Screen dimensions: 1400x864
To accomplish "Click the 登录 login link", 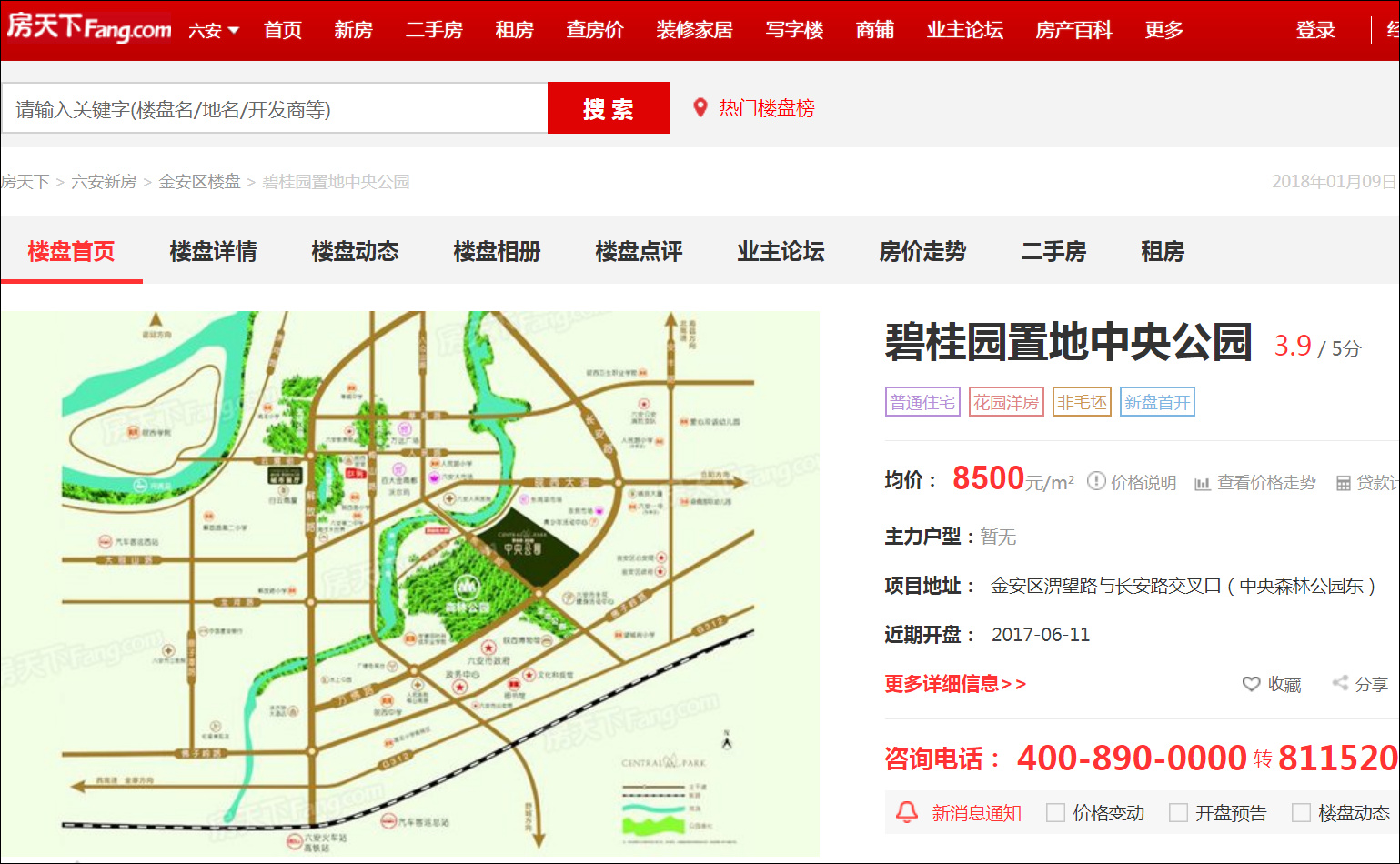I will 1315,30.
